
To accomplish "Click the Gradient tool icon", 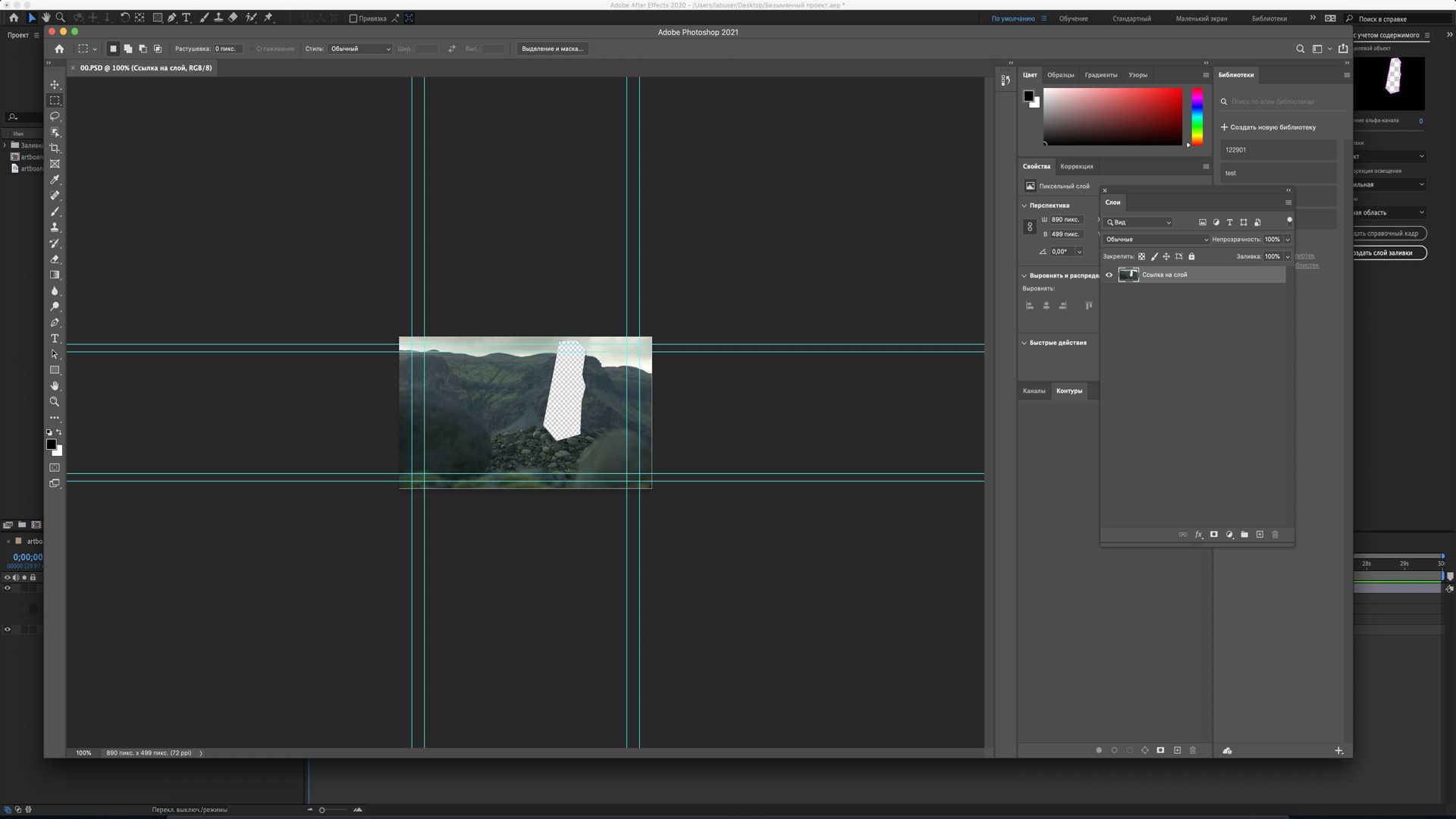I will 55,274.
